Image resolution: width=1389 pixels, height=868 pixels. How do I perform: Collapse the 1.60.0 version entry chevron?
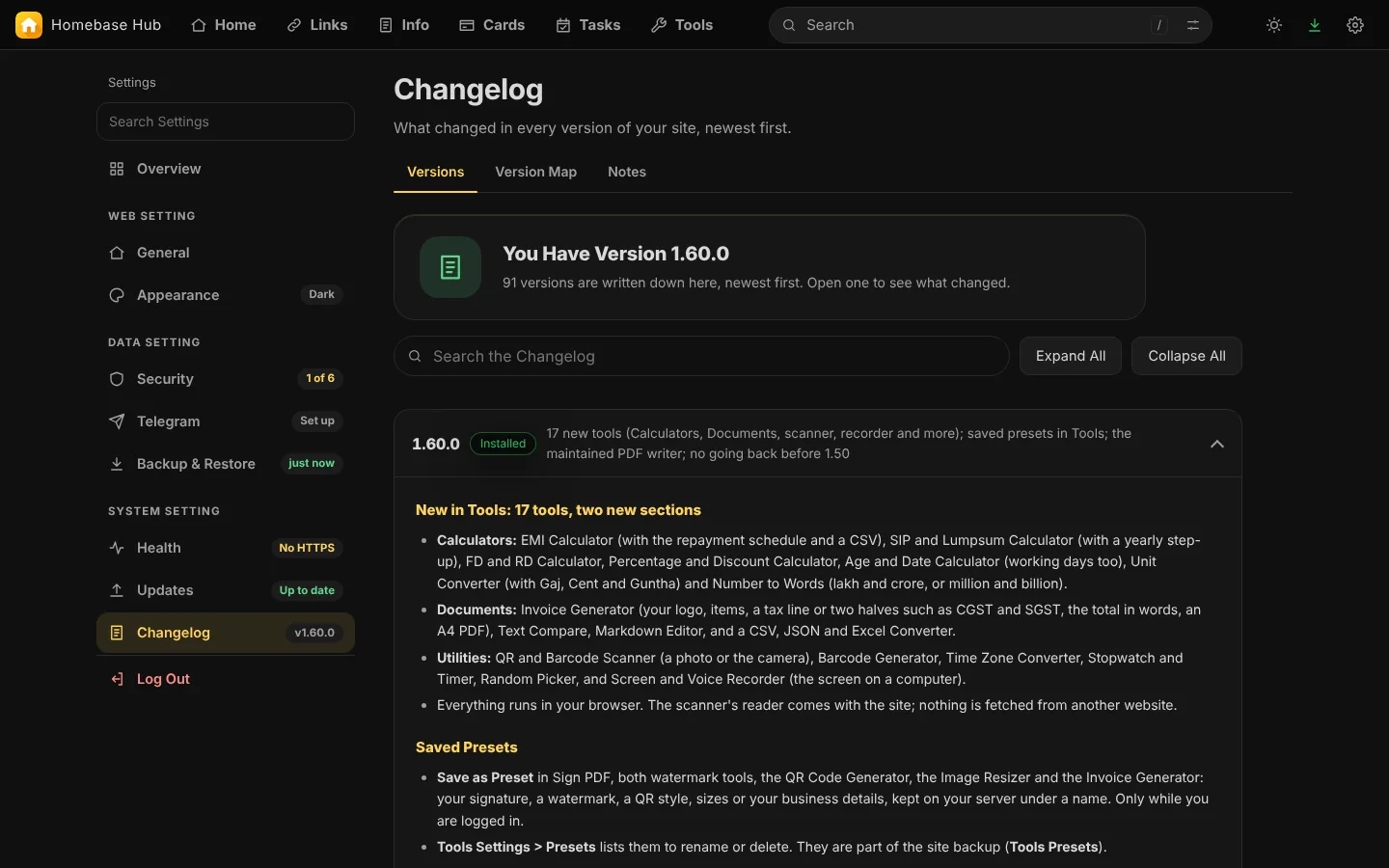[x=1217, y=444]
